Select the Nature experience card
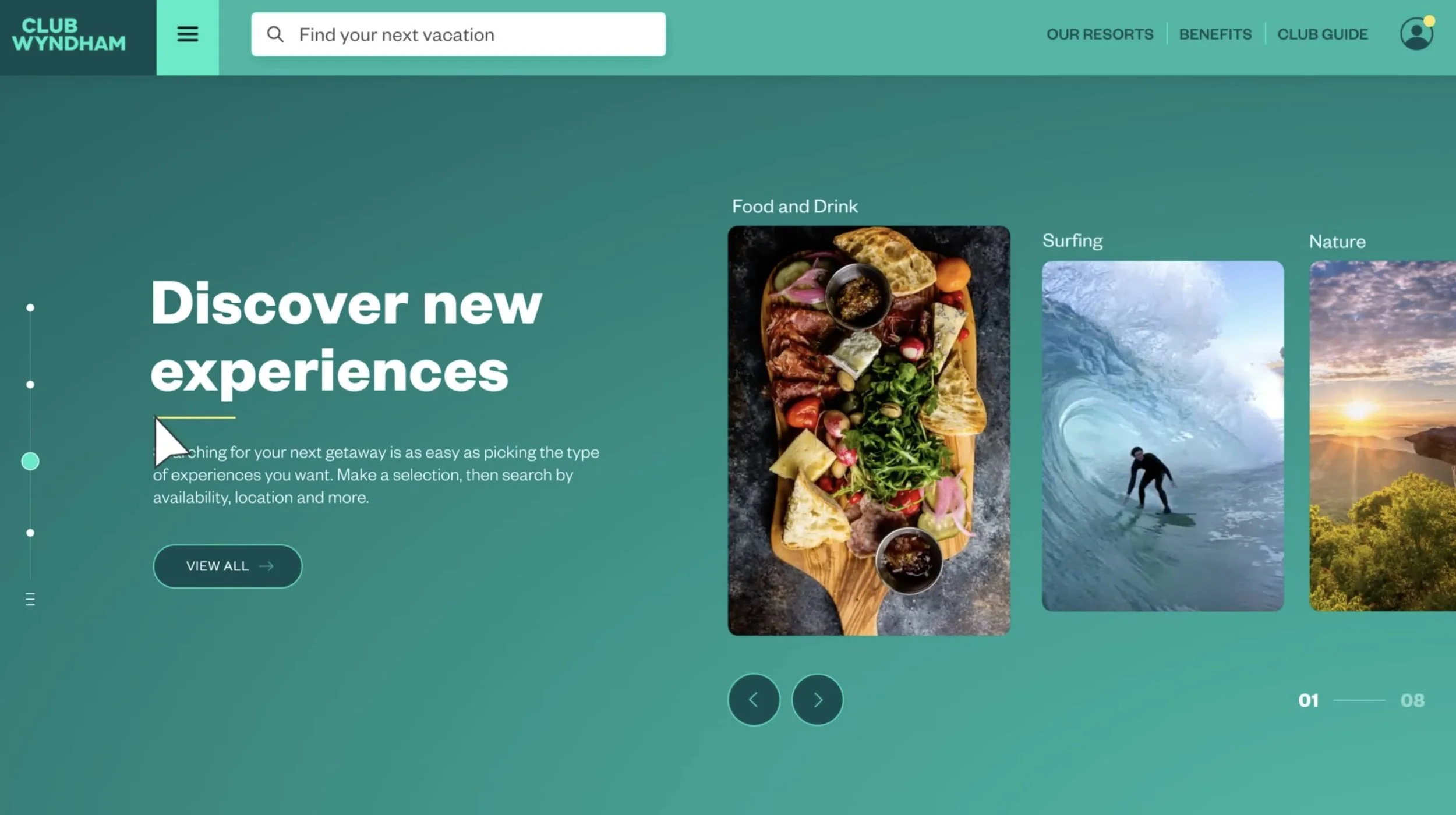 (1383, 435)
